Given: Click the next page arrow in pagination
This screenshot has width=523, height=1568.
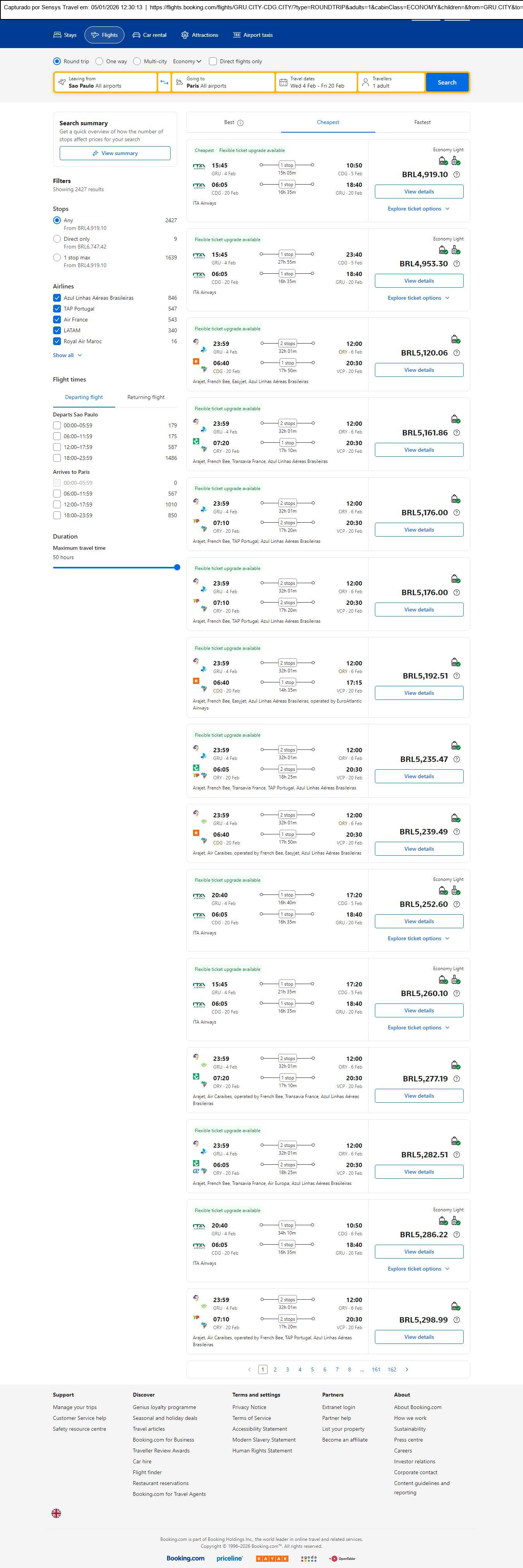Looking at the screenshot, I should [407, 1369].
